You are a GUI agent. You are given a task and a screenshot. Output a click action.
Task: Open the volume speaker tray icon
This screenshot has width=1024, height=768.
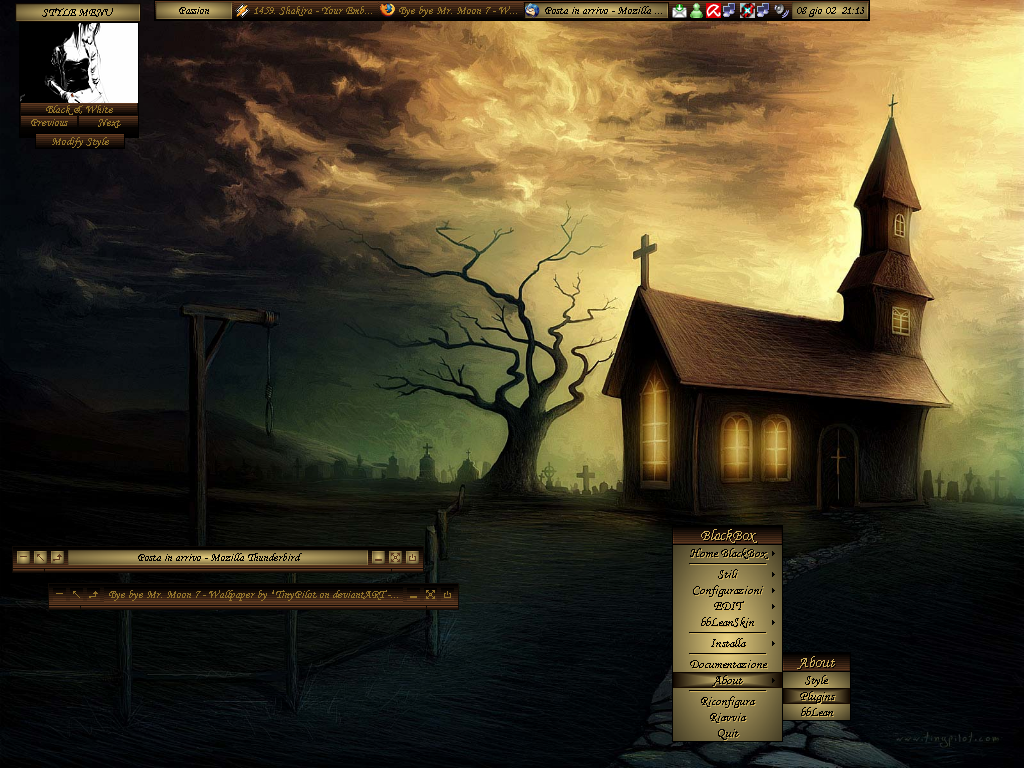[781, 10]
